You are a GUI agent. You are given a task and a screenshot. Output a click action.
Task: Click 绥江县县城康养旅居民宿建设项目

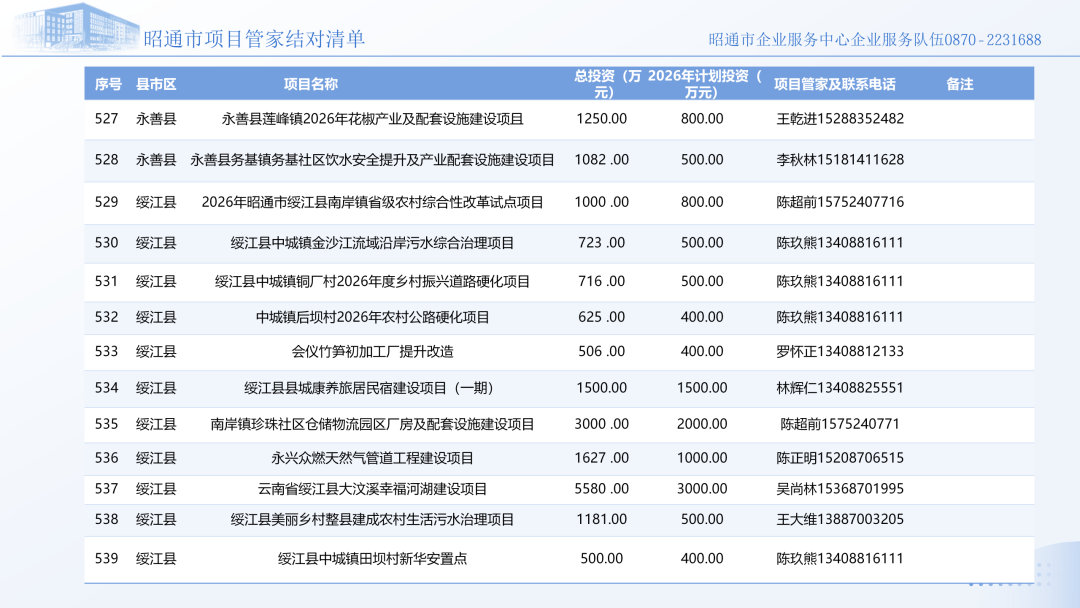(x=368, y=388)
